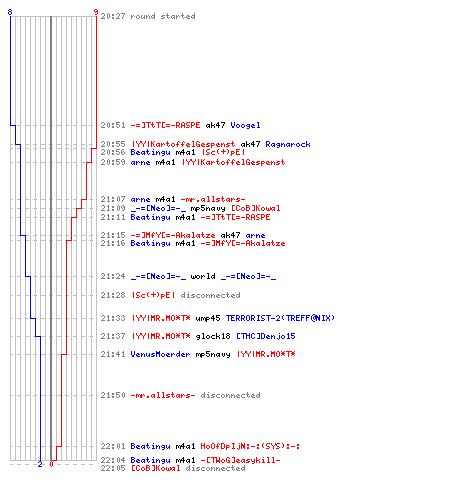The width and height of the screenshot is (450, 500).
Task: Click world suicide entry at 21:24
Action: 203,276
